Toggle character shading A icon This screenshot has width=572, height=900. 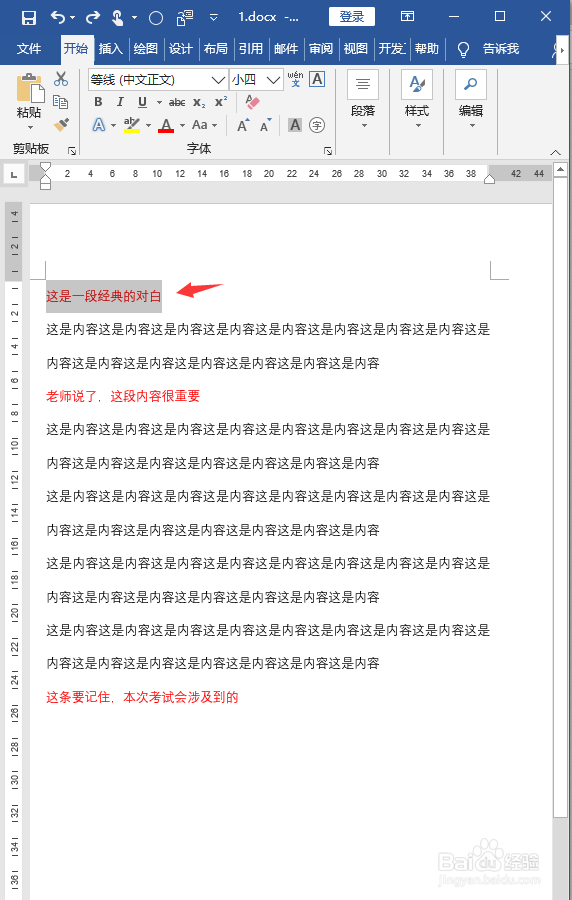pyautogui.click(x=295, y=125)
